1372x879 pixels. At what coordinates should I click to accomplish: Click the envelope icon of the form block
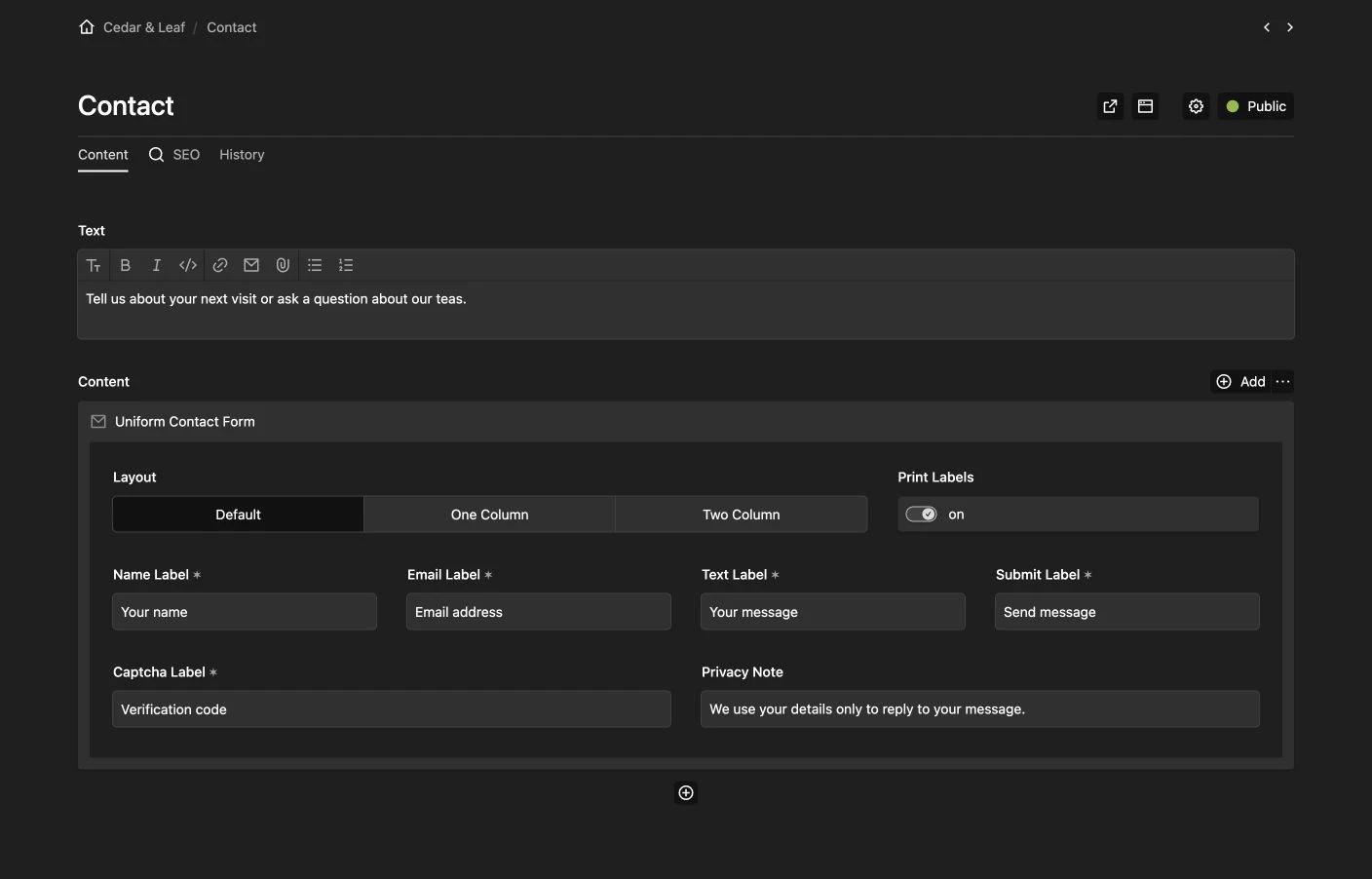[98, 422]
